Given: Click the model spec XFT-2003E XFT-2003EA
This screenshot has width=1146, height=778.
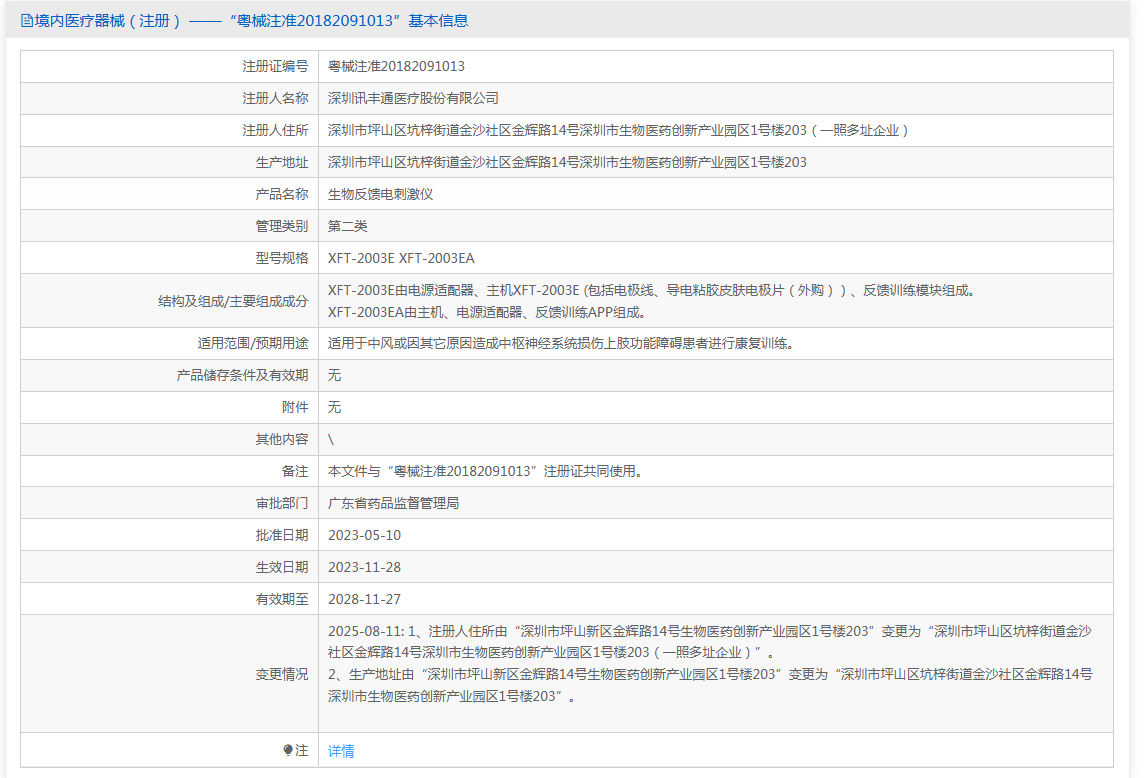Looking at the screenshot, I should point(401,258).
